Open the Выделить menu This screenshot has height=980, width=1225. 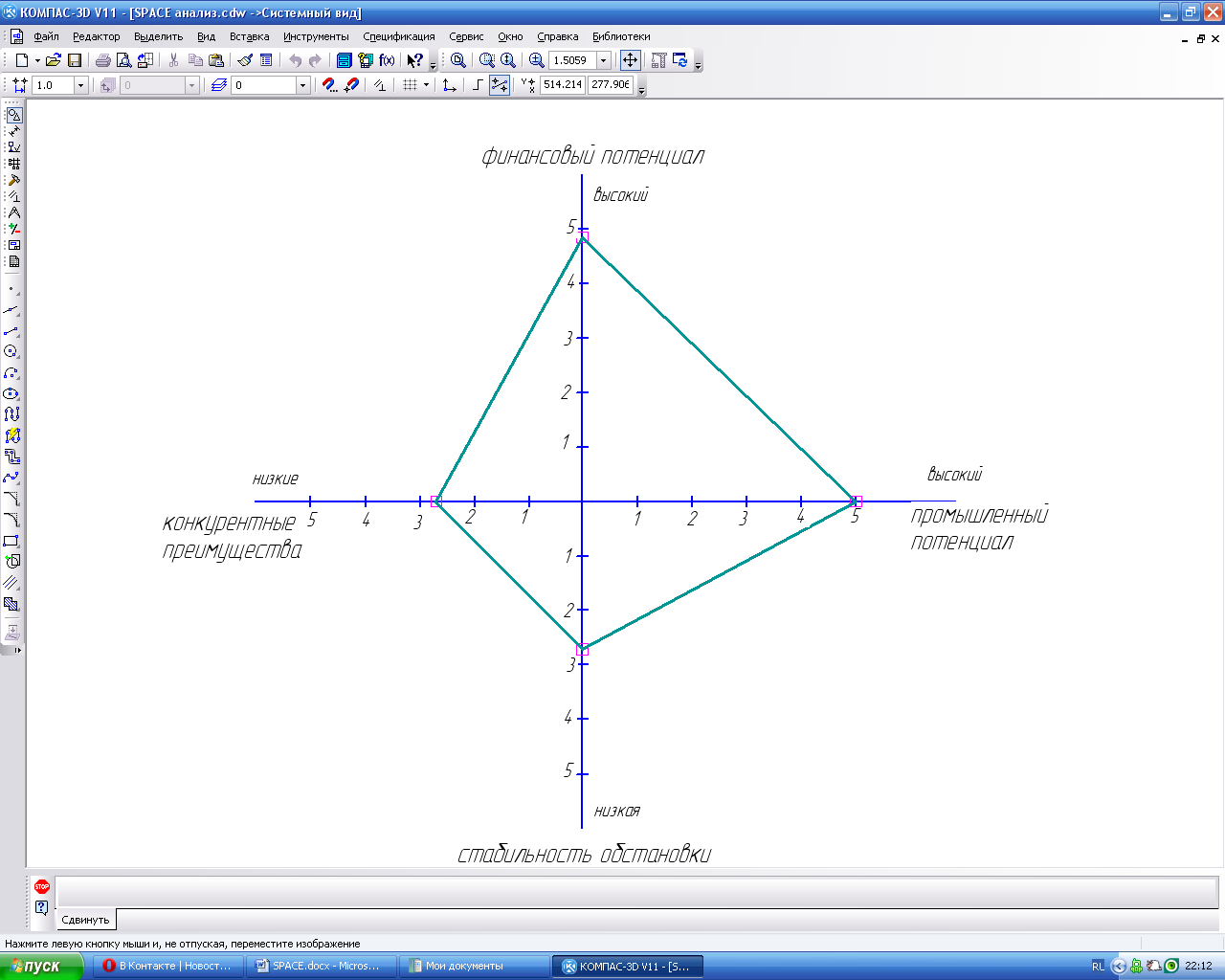(x=159, y=36)
